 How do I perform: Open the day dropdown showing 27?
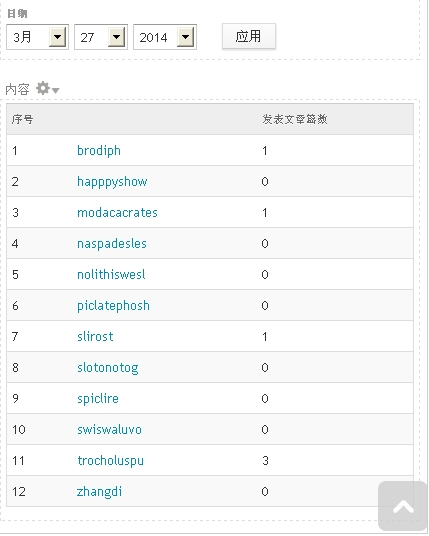(101, 37)
